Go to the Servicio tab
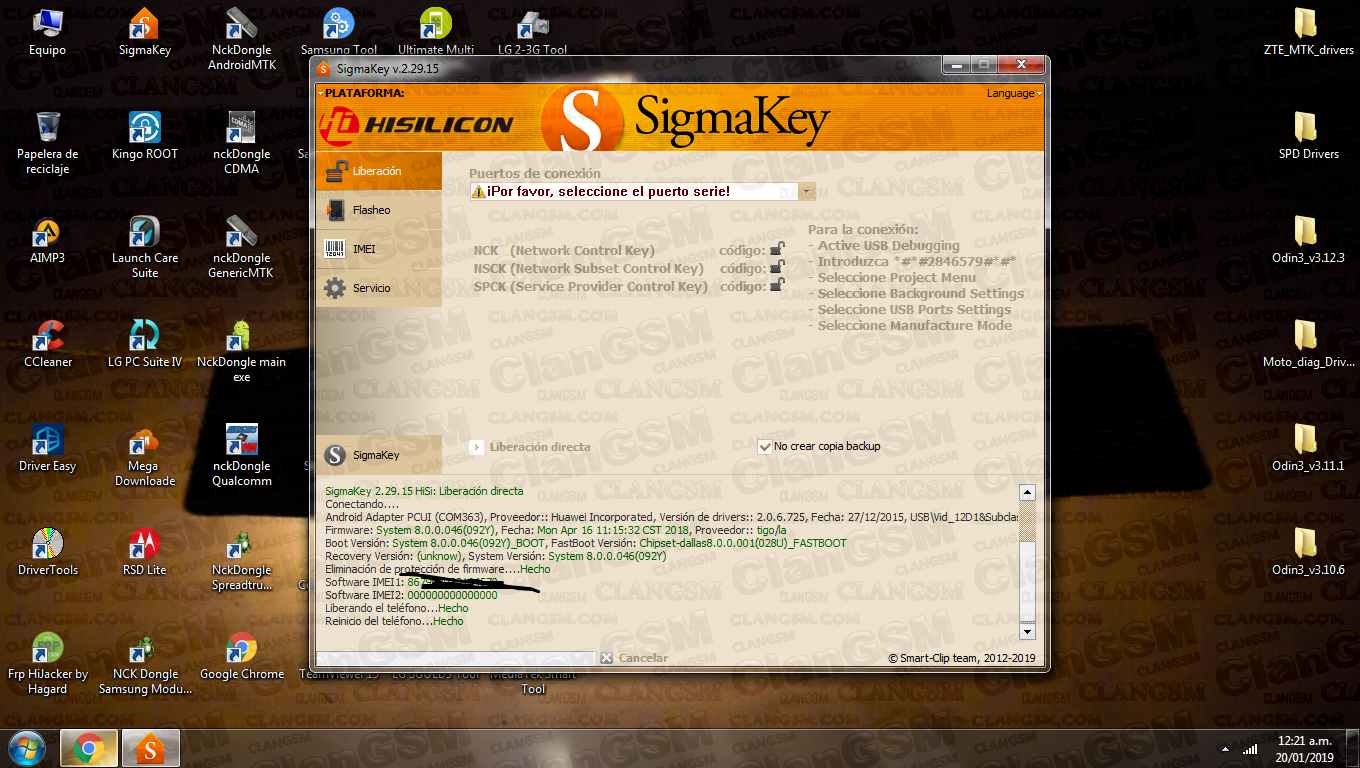Screen dimensions: 1360x768 [378, 288]
